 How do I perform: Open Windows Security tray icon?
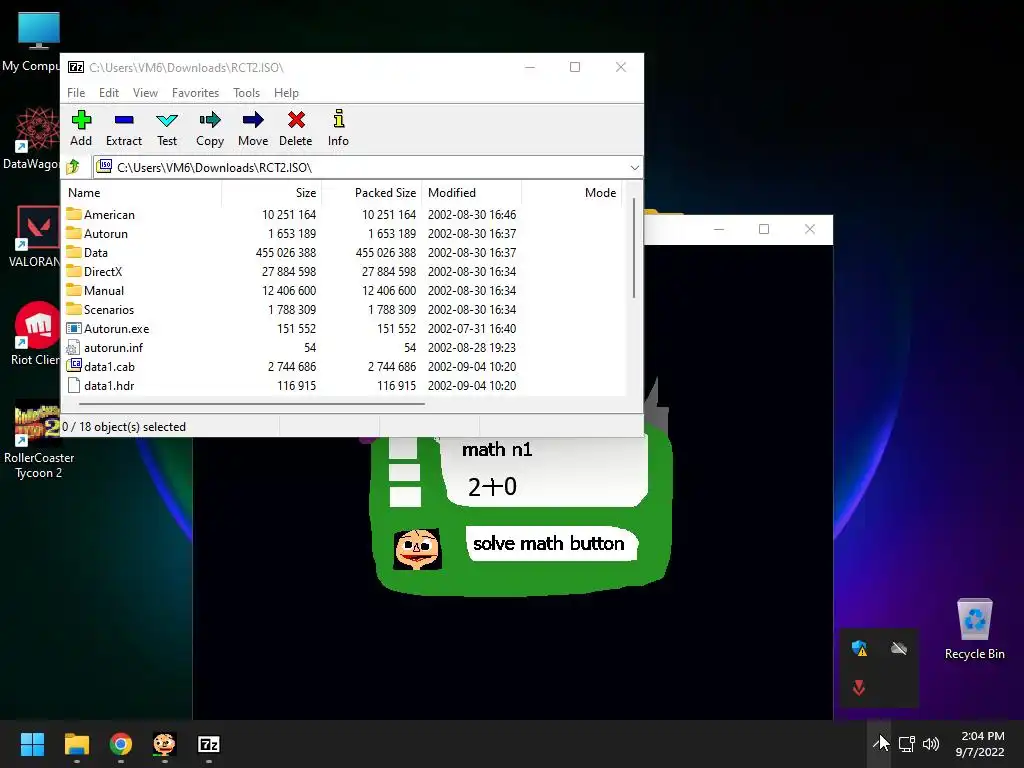859,648
